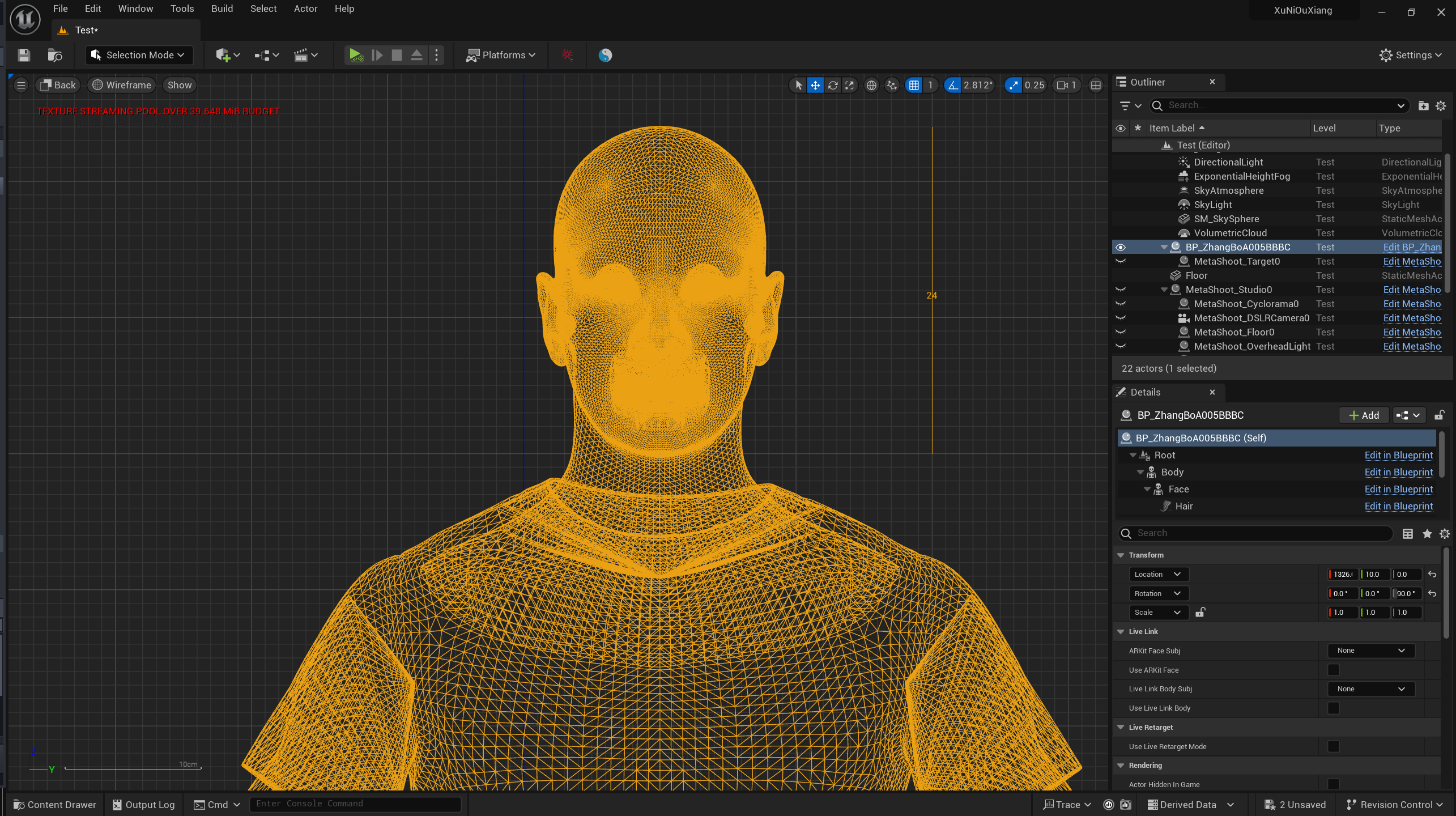Check the Use Live Link Body option

point(1334,708)
